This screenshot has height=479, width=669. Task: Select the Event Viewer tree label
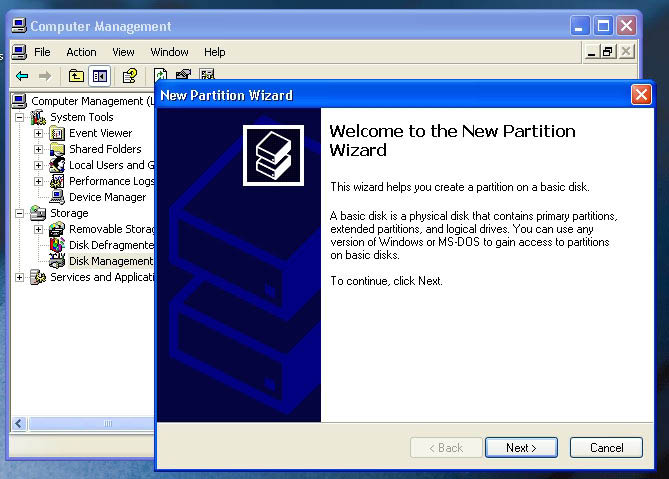(x=101, y=133)
